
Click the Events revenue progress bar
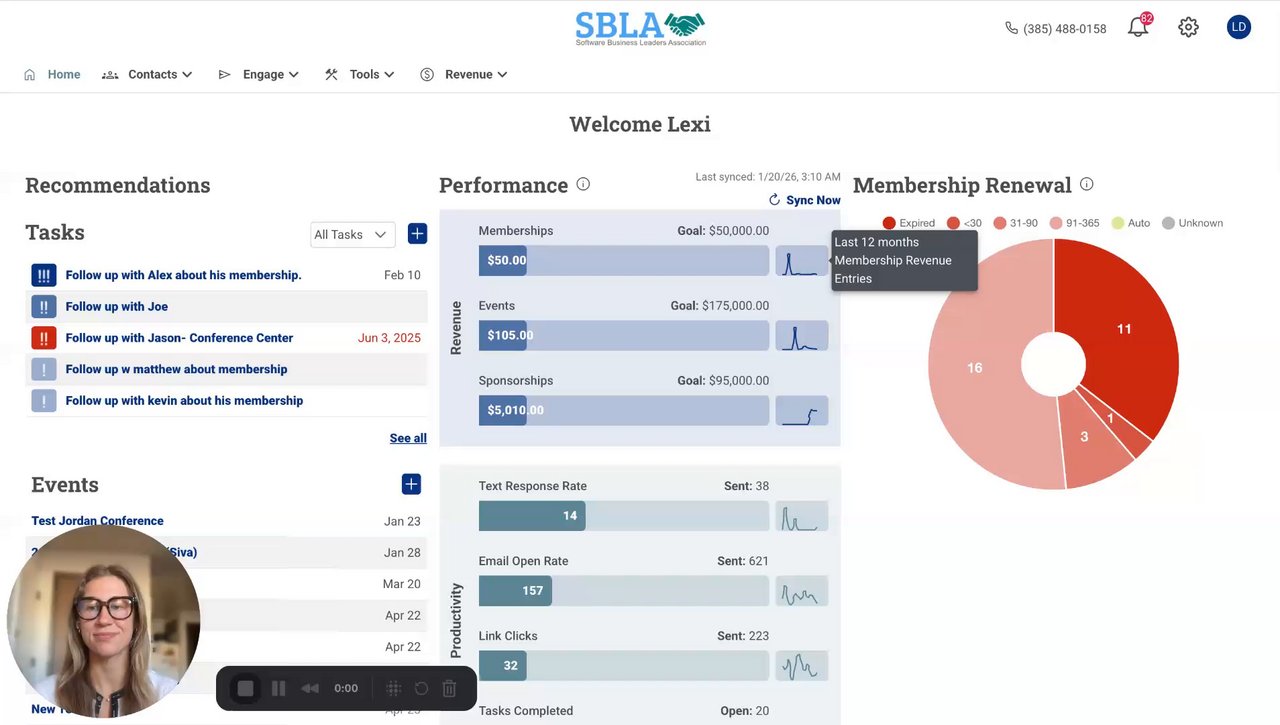click(624, 336)
